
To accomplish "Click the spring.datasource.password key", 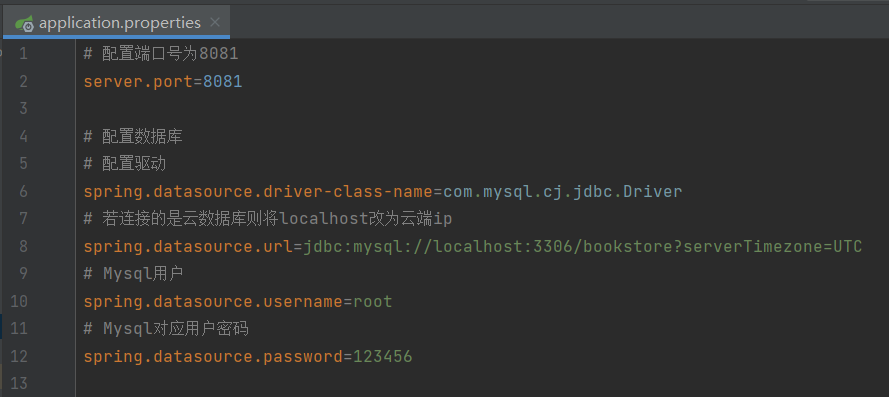I will point(213,357).
